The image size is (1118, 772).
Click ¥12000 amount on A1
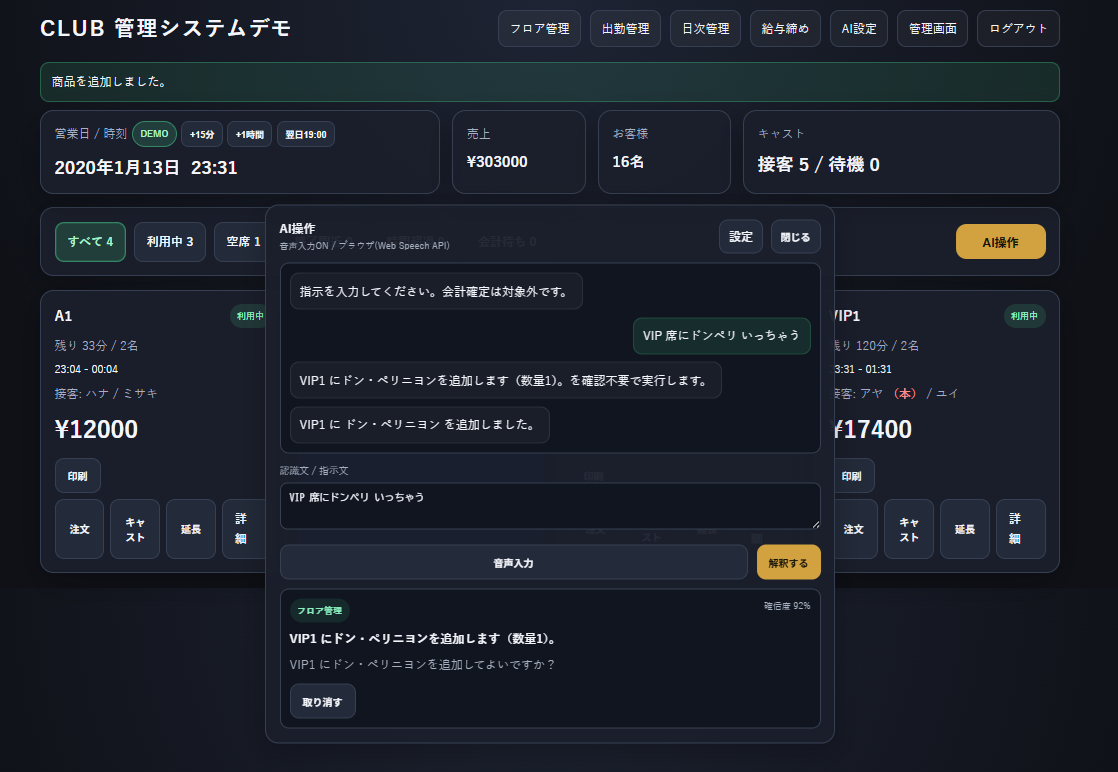pos(96,429)
